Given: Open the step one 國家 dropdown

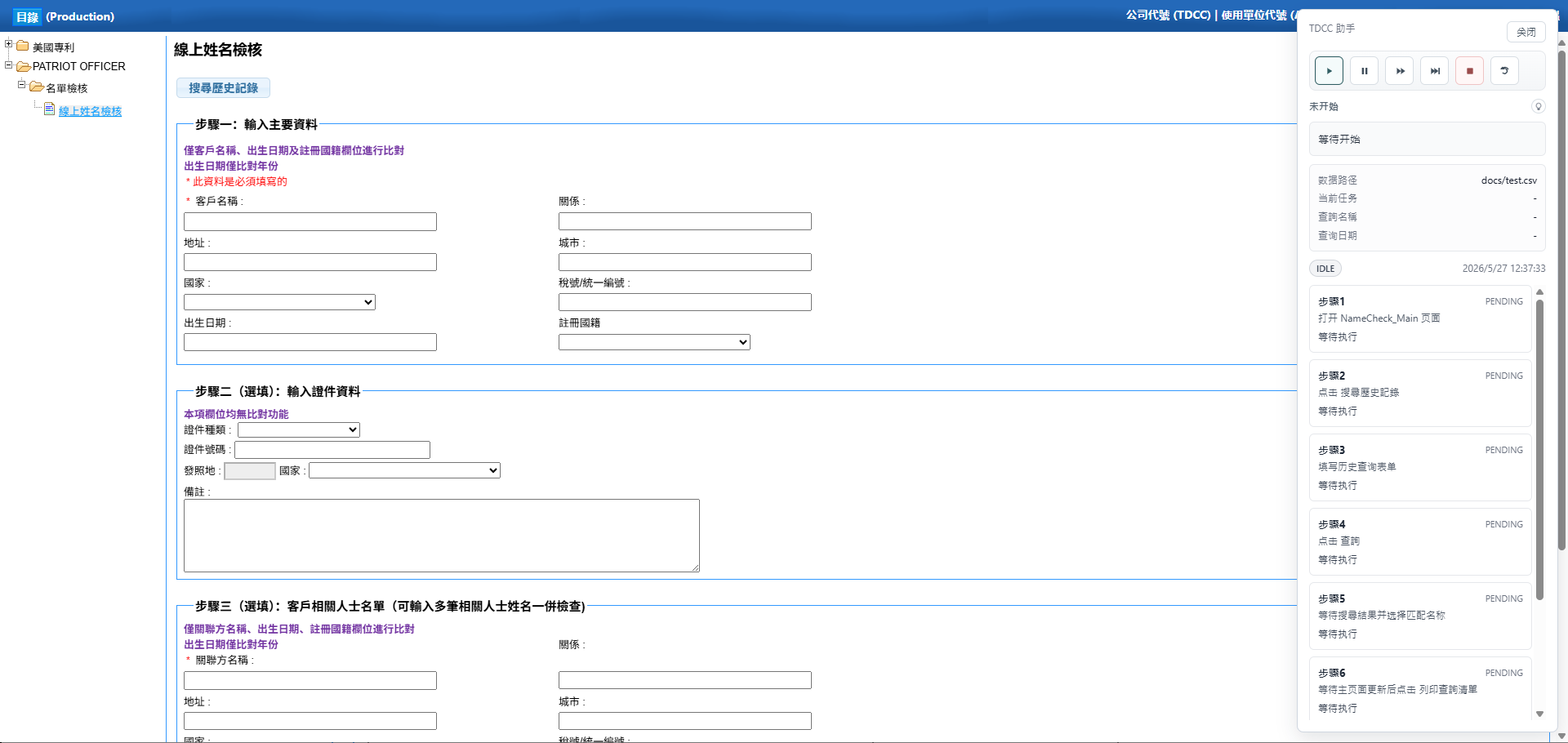Looking at the screenshot, I should pyautogui.click(x=279, y=302).
